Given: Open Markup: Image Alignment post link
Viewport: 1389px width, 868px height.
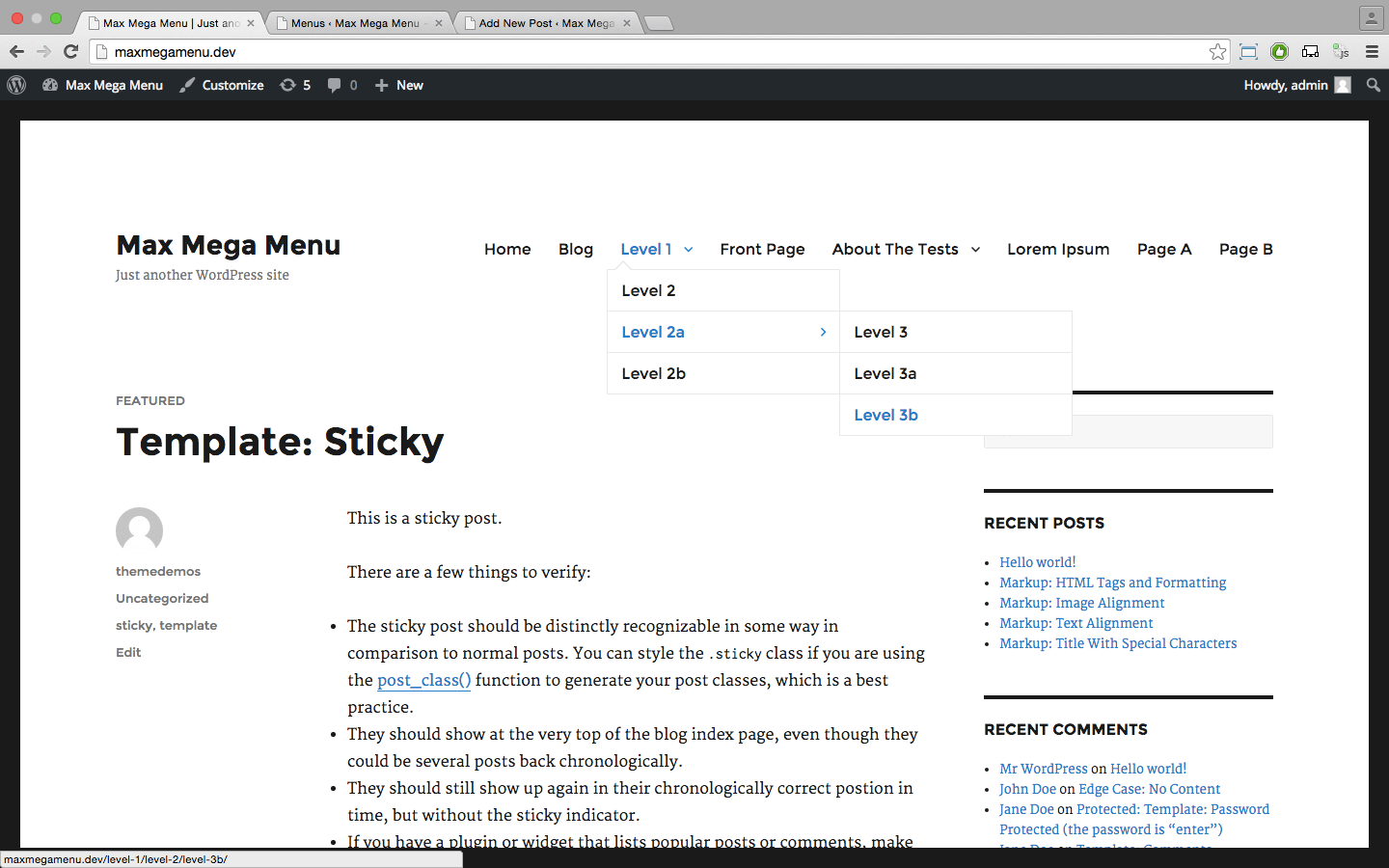Looking at the screenshot, I should point(1082,603).
